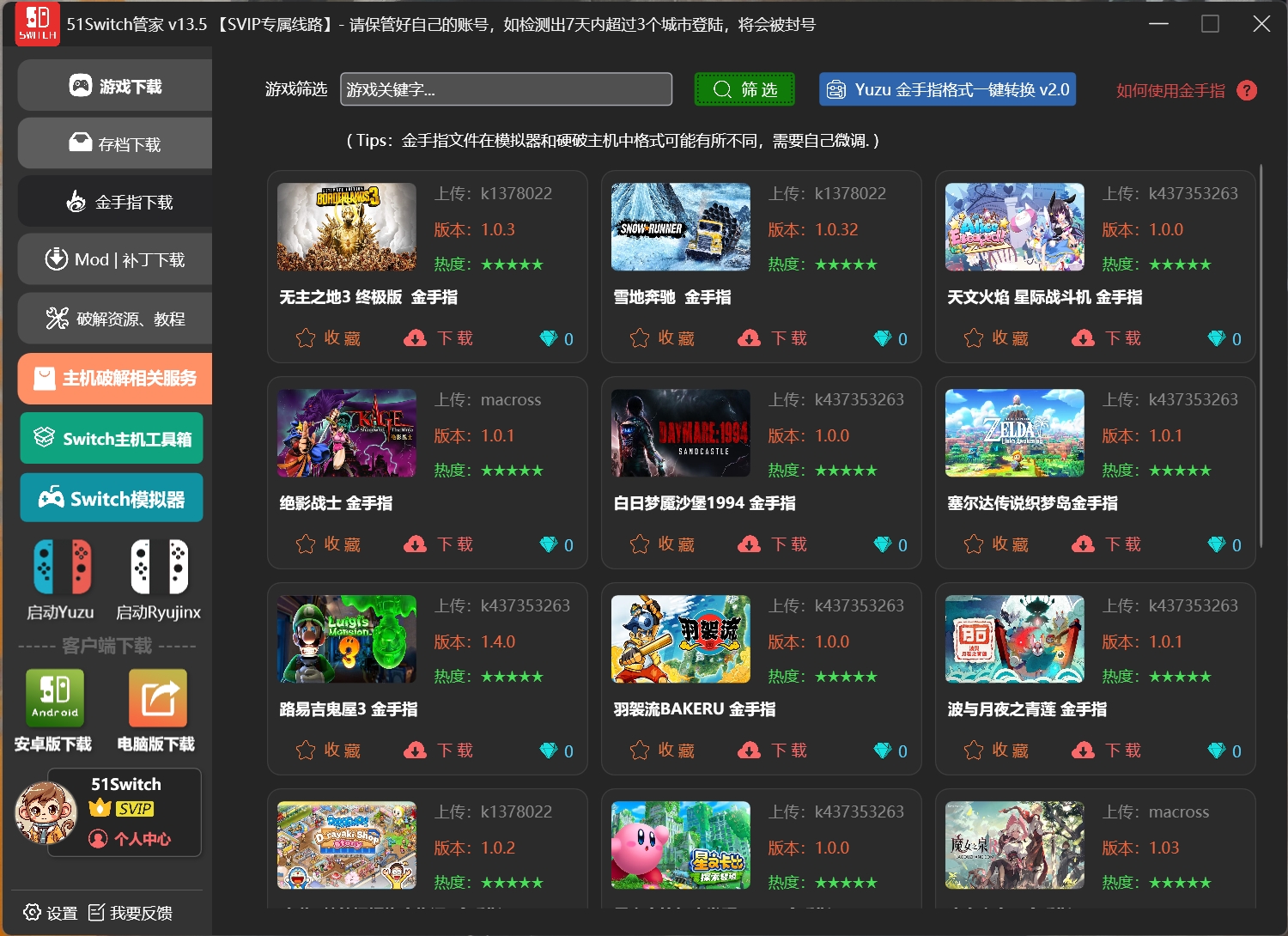
Task: Click the Luigi's Mansion 3 thumbnail
Action: tap(347, 639)
